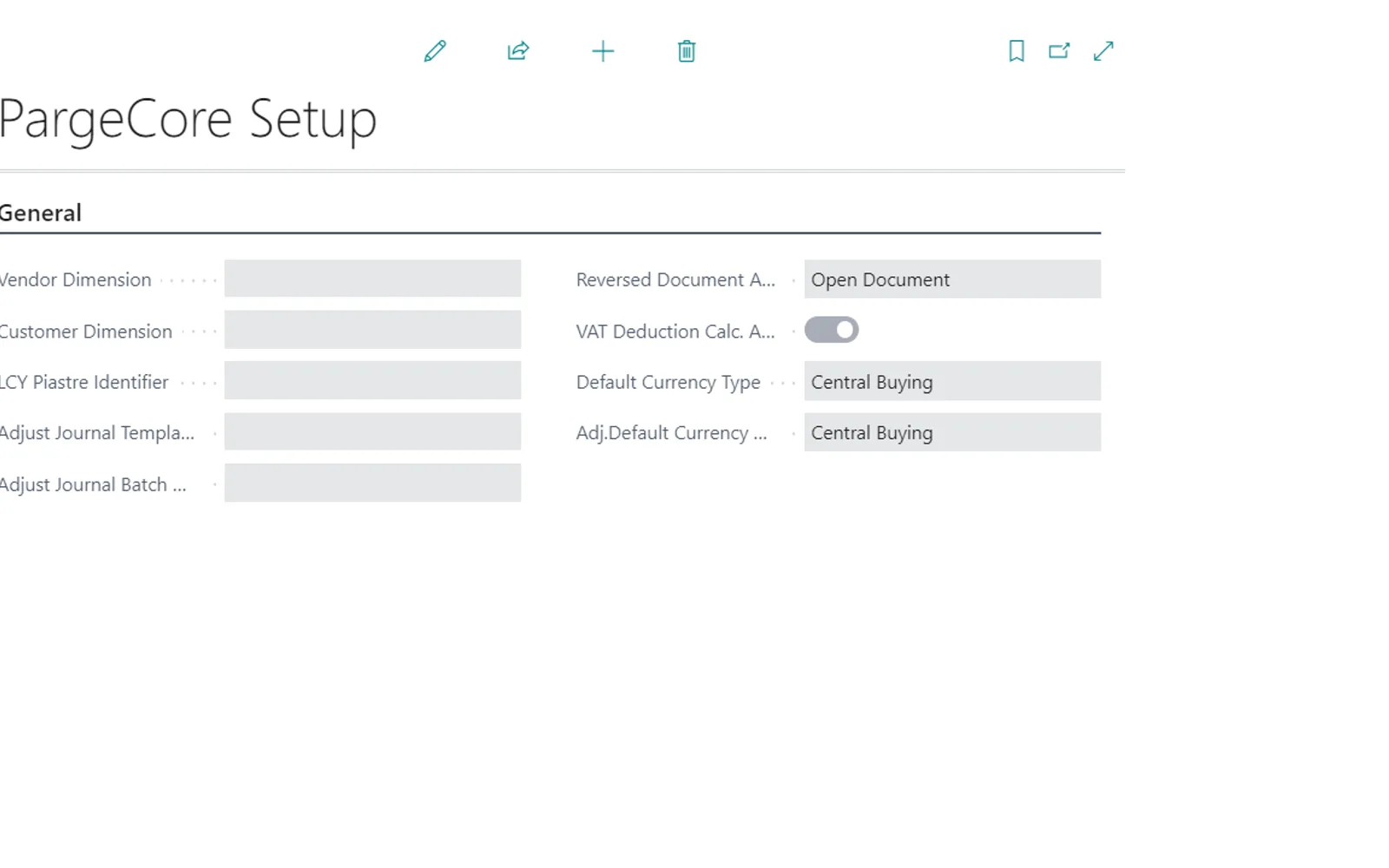Click the LCY Piastre Identifier label
Viewport: 1389px width, 868px height.
tap(84, 382)
